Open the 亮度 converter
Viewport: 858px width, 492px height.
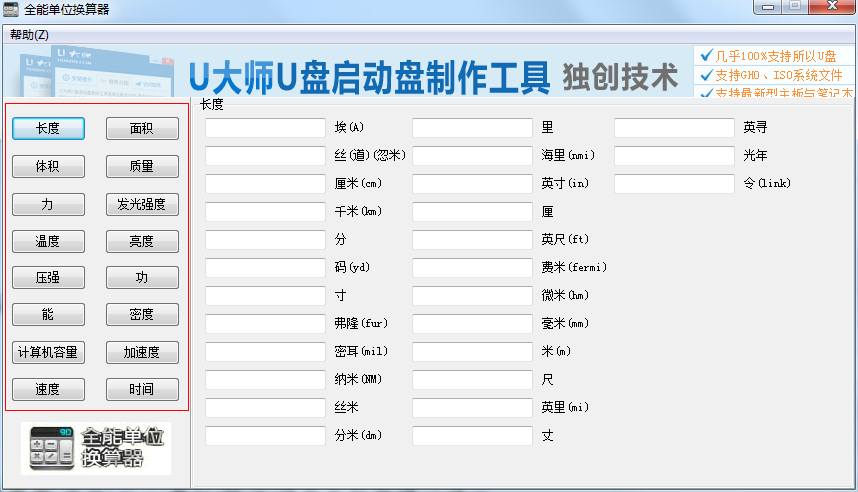142,241
